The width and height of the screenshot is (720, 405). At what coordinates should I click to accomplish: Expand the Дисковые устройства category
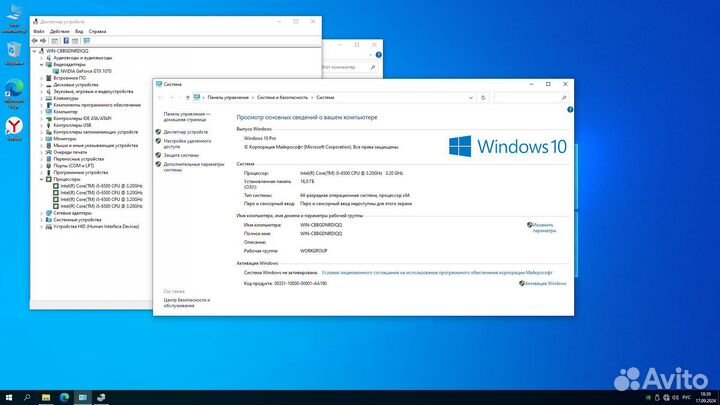(41, 85)
